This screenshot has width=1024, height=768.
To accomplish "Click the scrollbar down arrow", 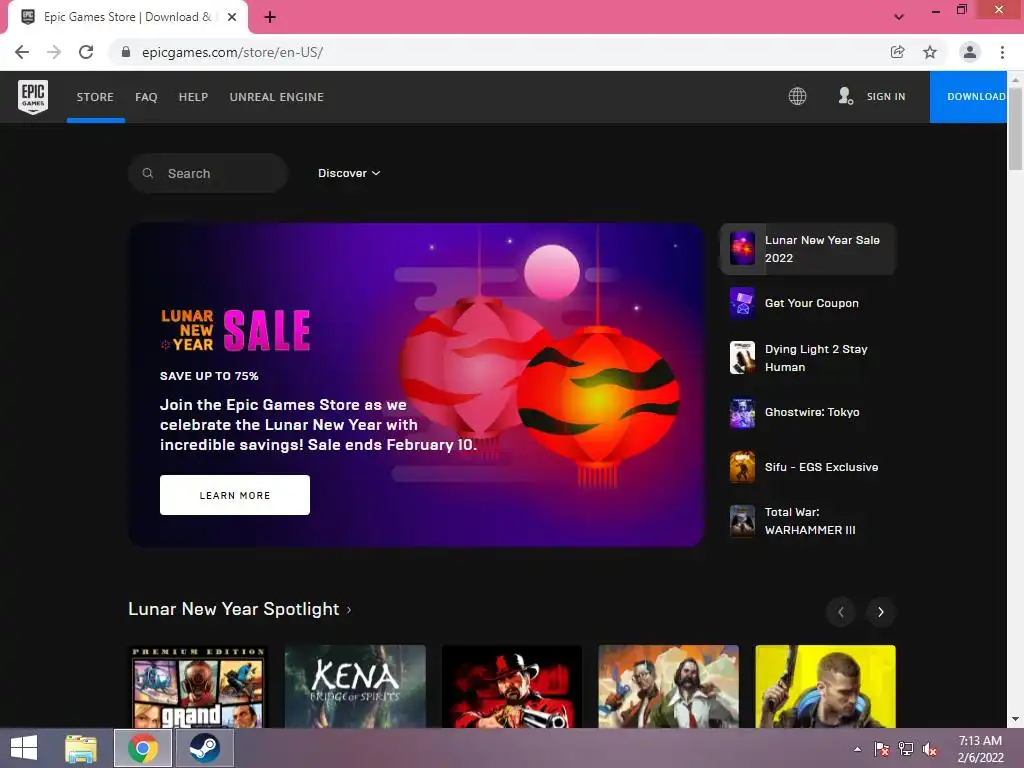I will (x=1016, y=720).
